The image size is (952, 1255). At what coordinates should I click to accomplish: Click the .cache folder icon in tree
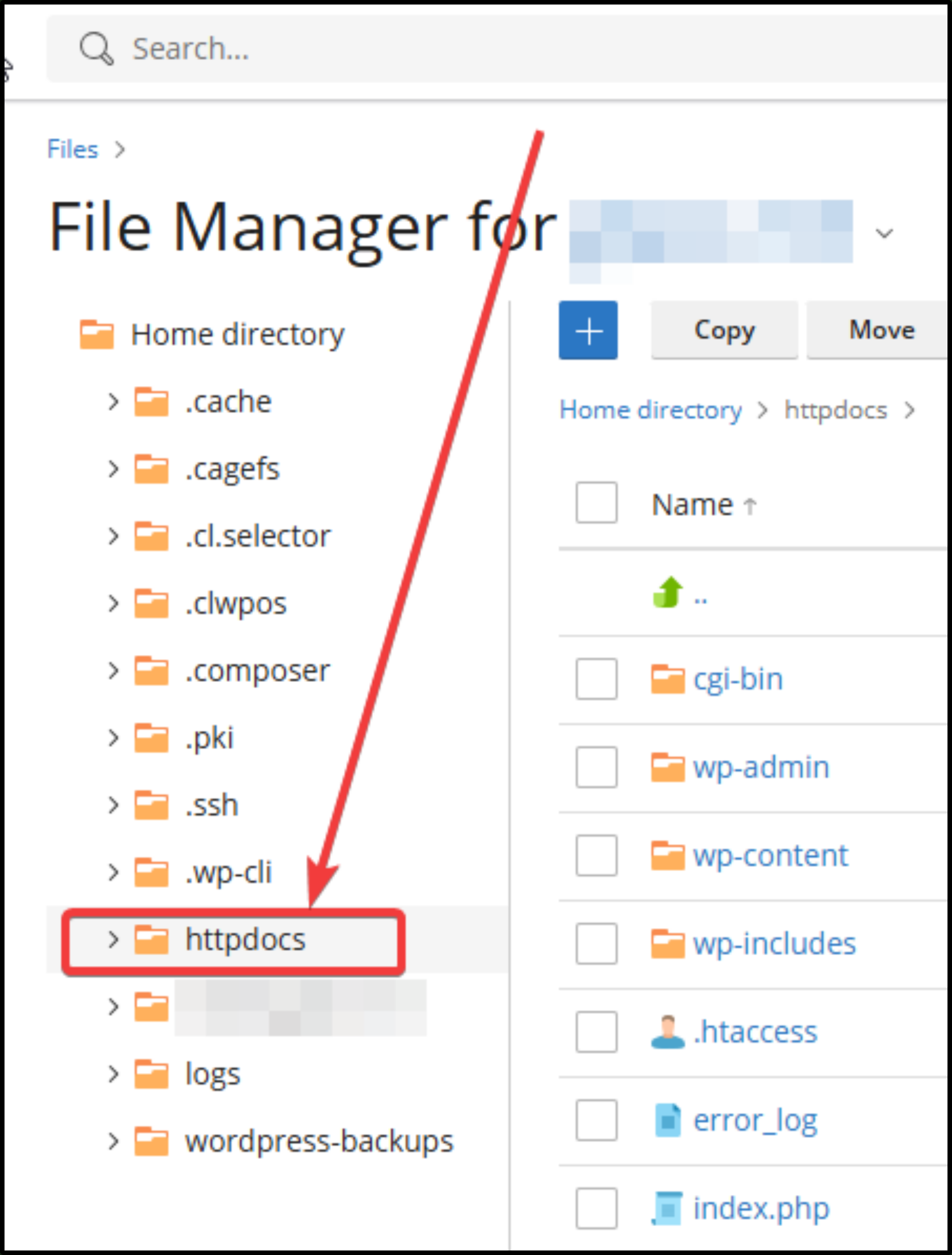pyautogui.click(x=151, y=402)
